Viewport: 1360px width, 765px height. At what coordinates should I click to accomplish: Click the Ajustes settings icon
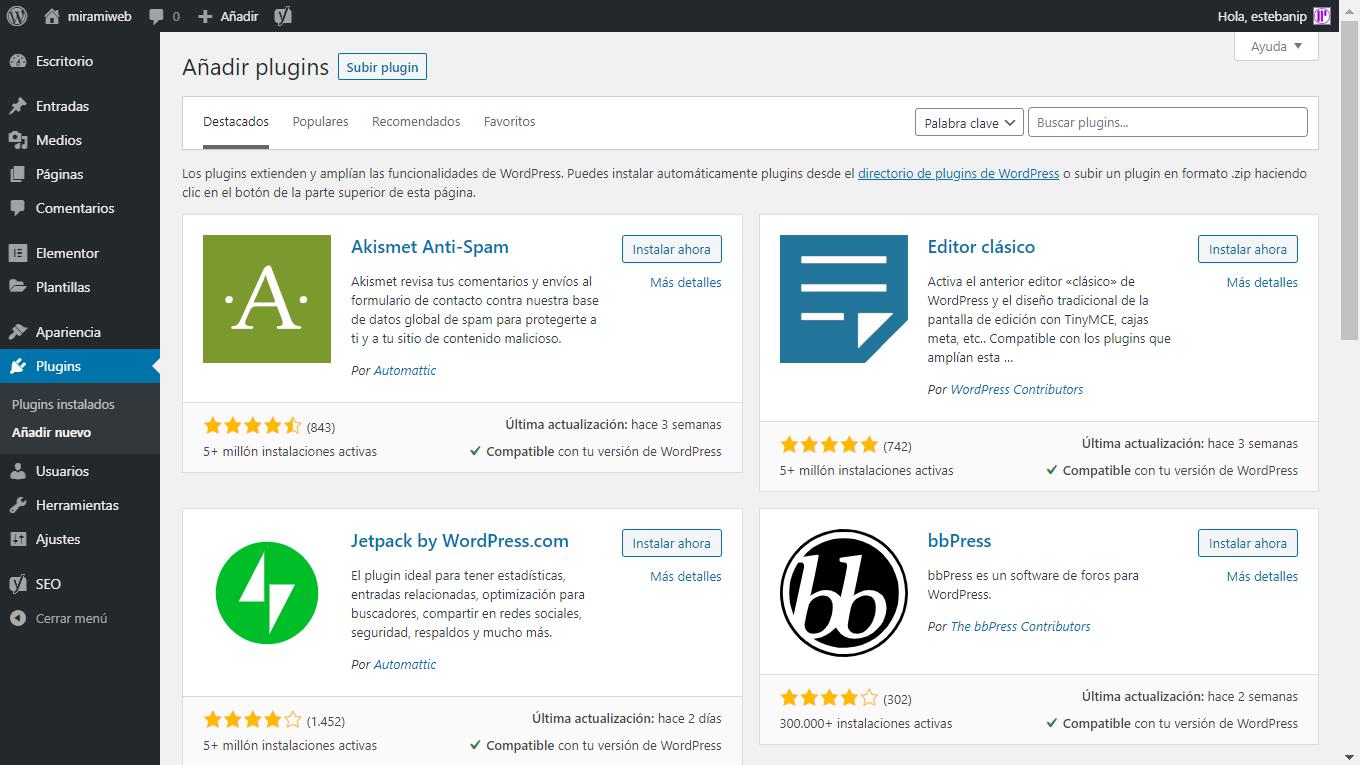(x=17, y=539)
